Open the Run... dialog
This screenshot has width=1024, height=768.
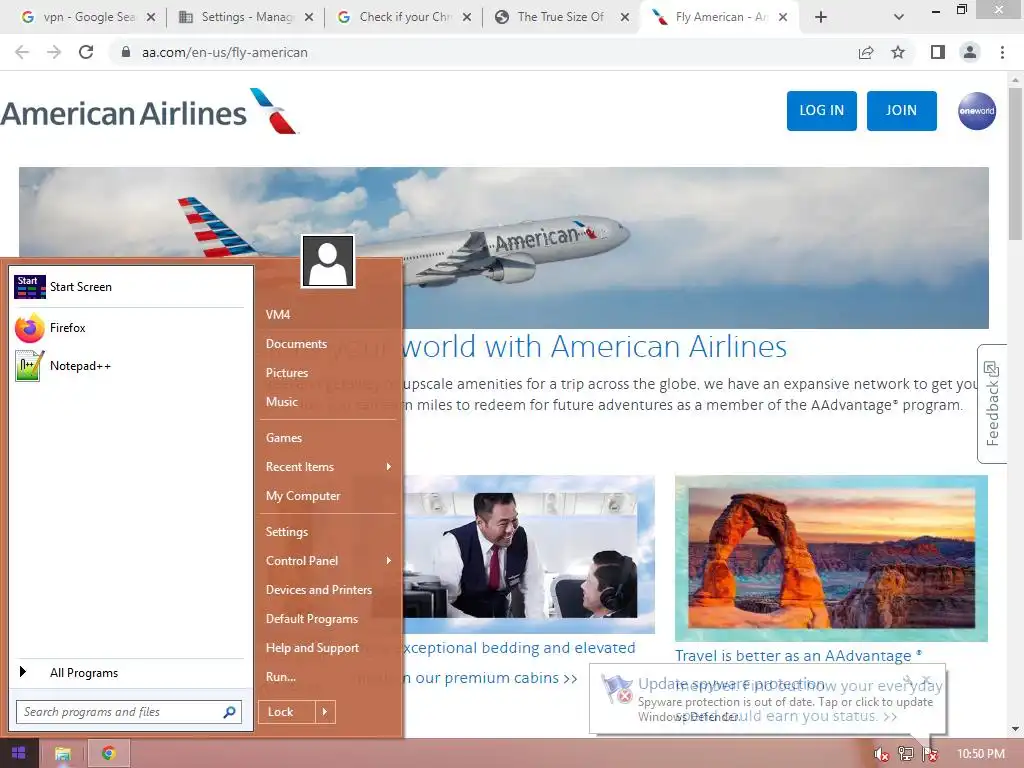pos(281,677)
